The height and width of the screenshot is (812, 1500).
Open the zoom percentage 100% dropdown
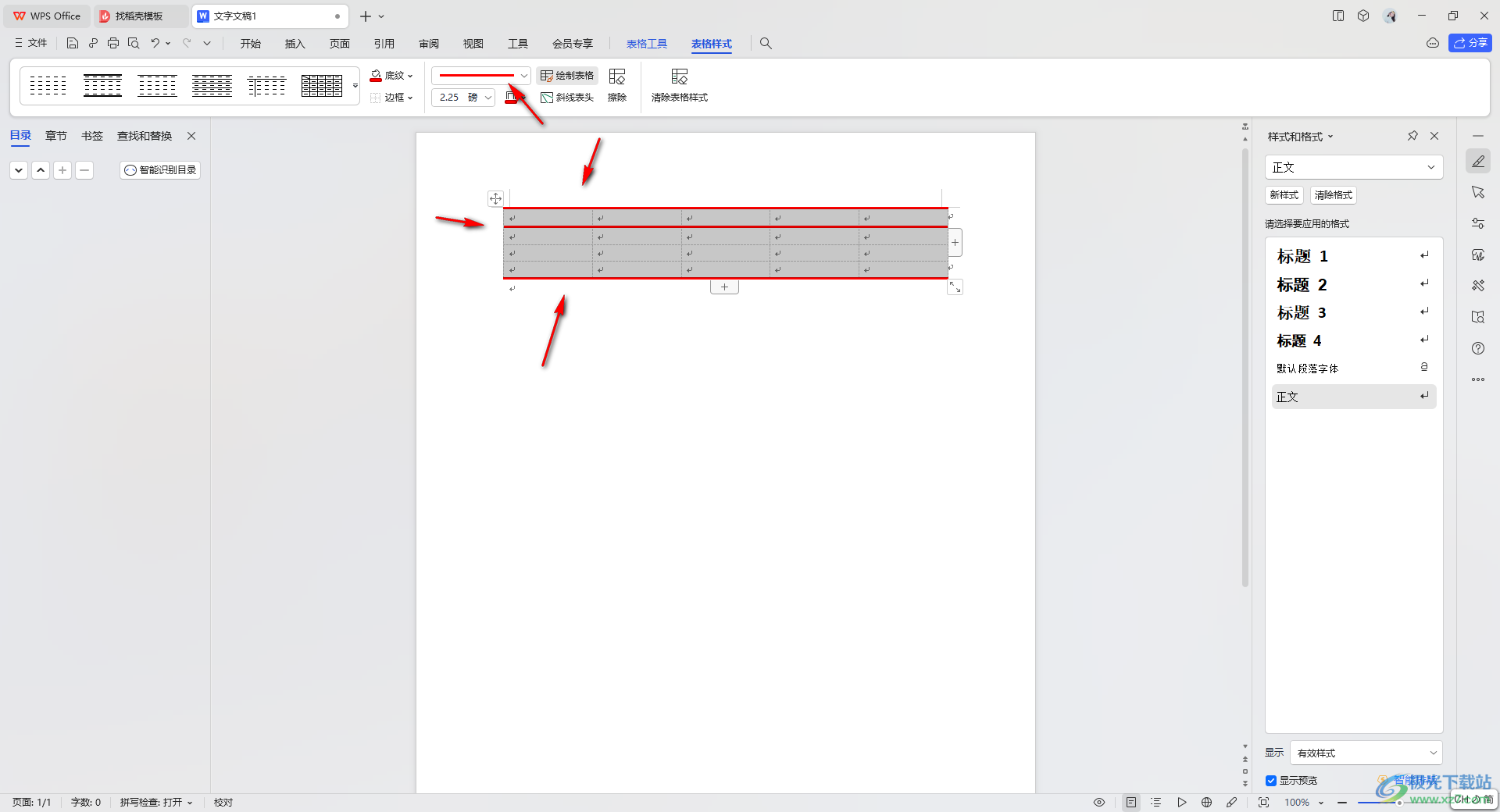(x=1305, y=802)
